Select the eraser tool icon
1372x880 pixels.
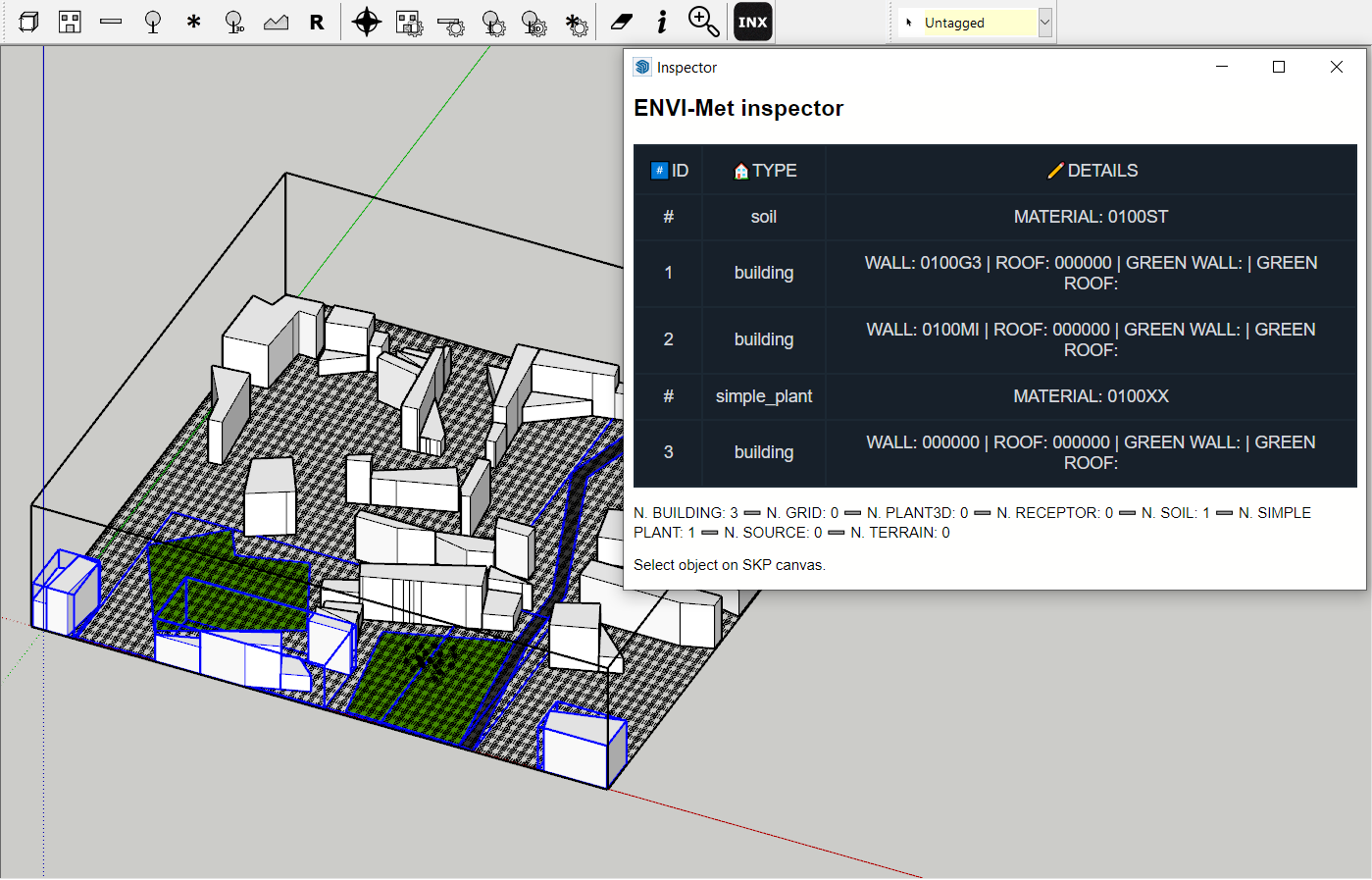622,22
